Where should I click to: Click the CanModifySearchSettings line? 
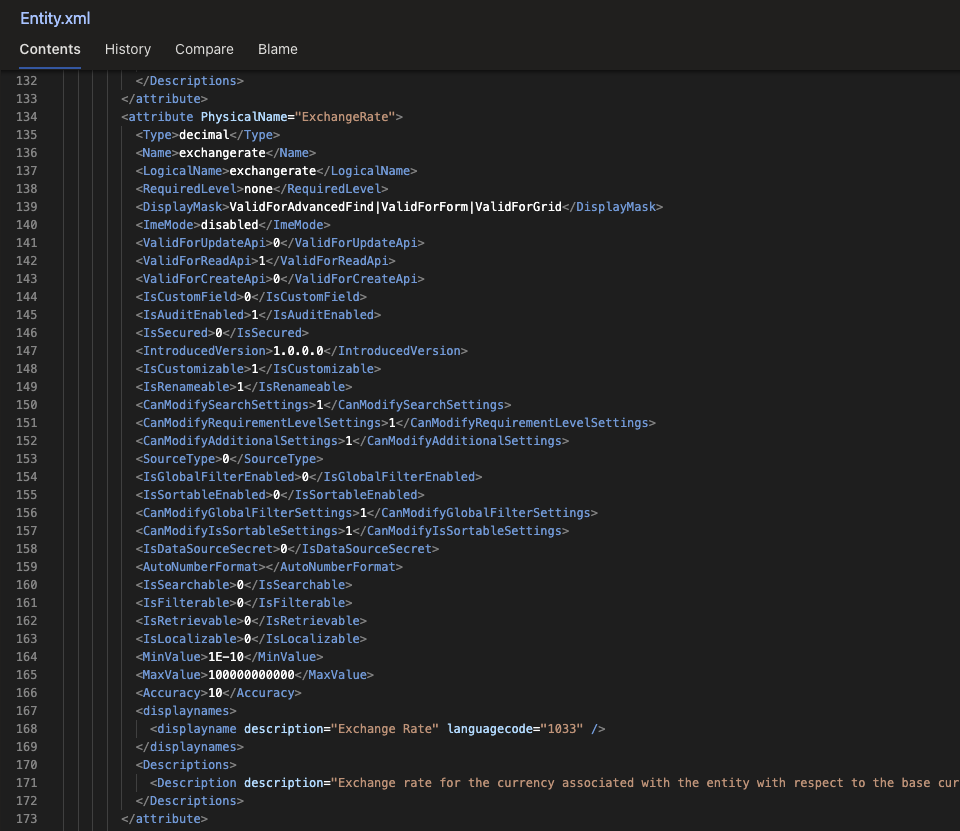coord(323,405)
